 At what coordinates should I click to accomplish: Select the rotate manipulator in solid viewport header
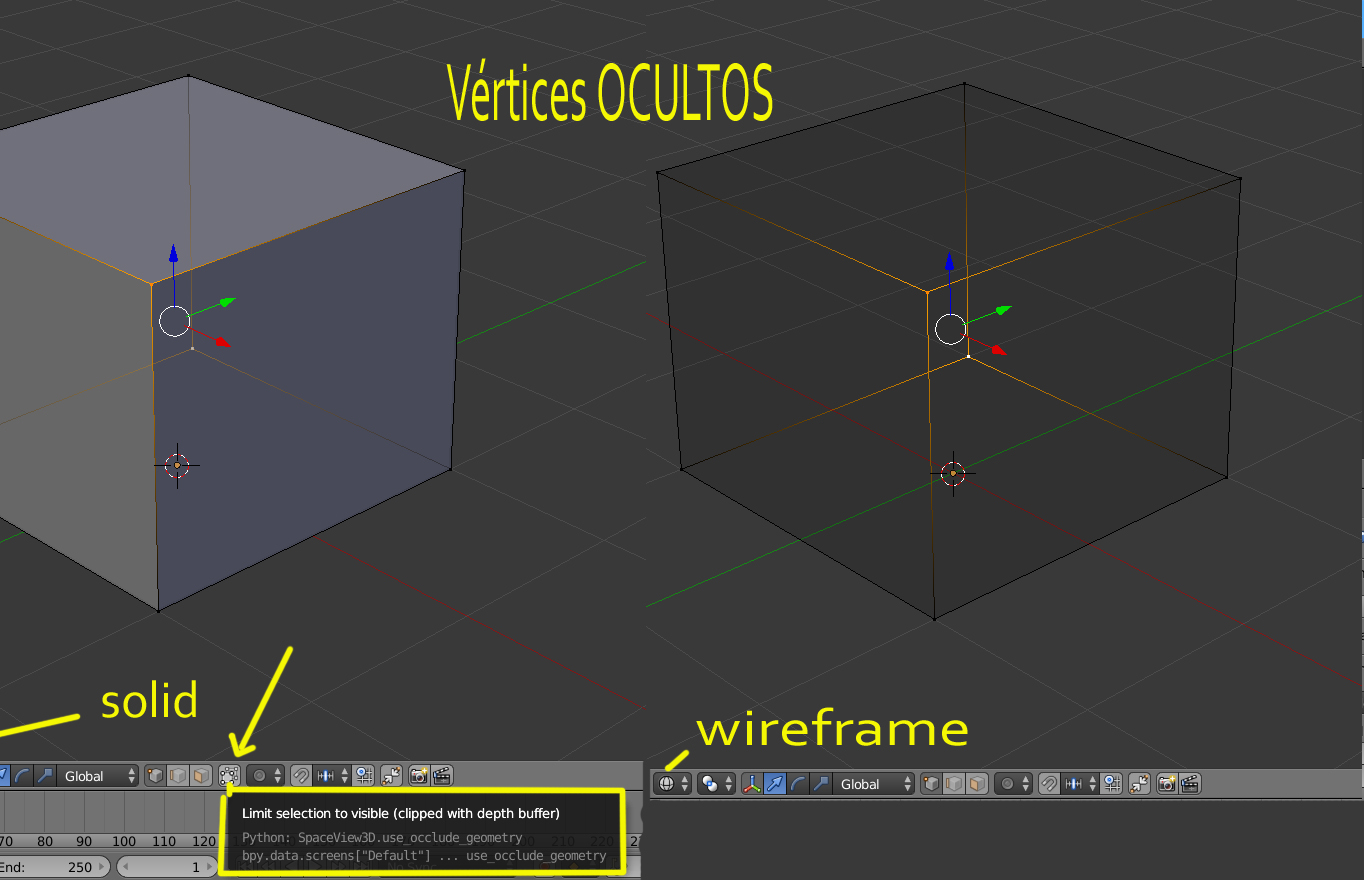coord(22,775)
